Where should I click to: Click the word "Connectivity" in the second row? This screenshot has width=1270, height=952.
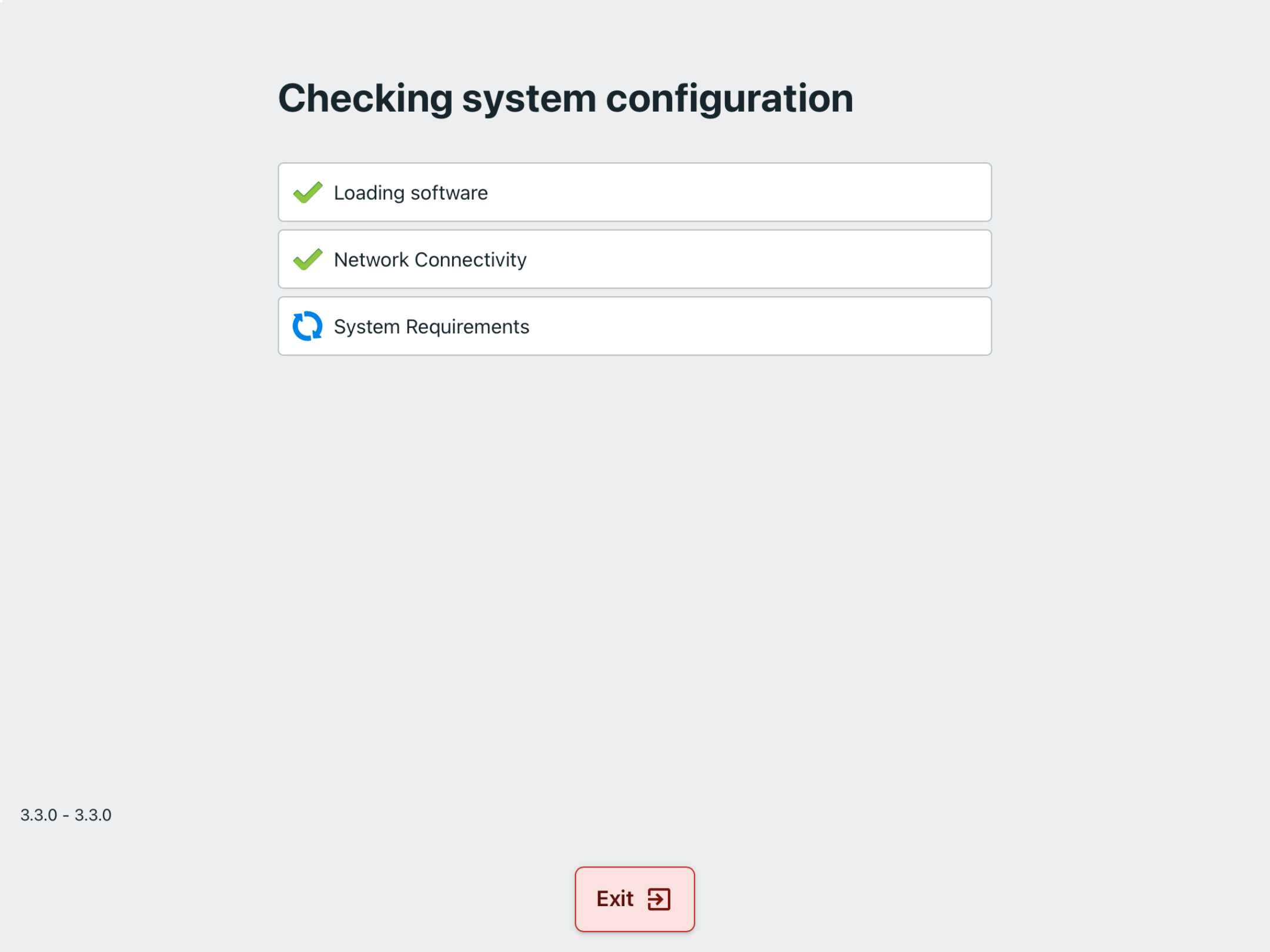[x=470, y=260]
